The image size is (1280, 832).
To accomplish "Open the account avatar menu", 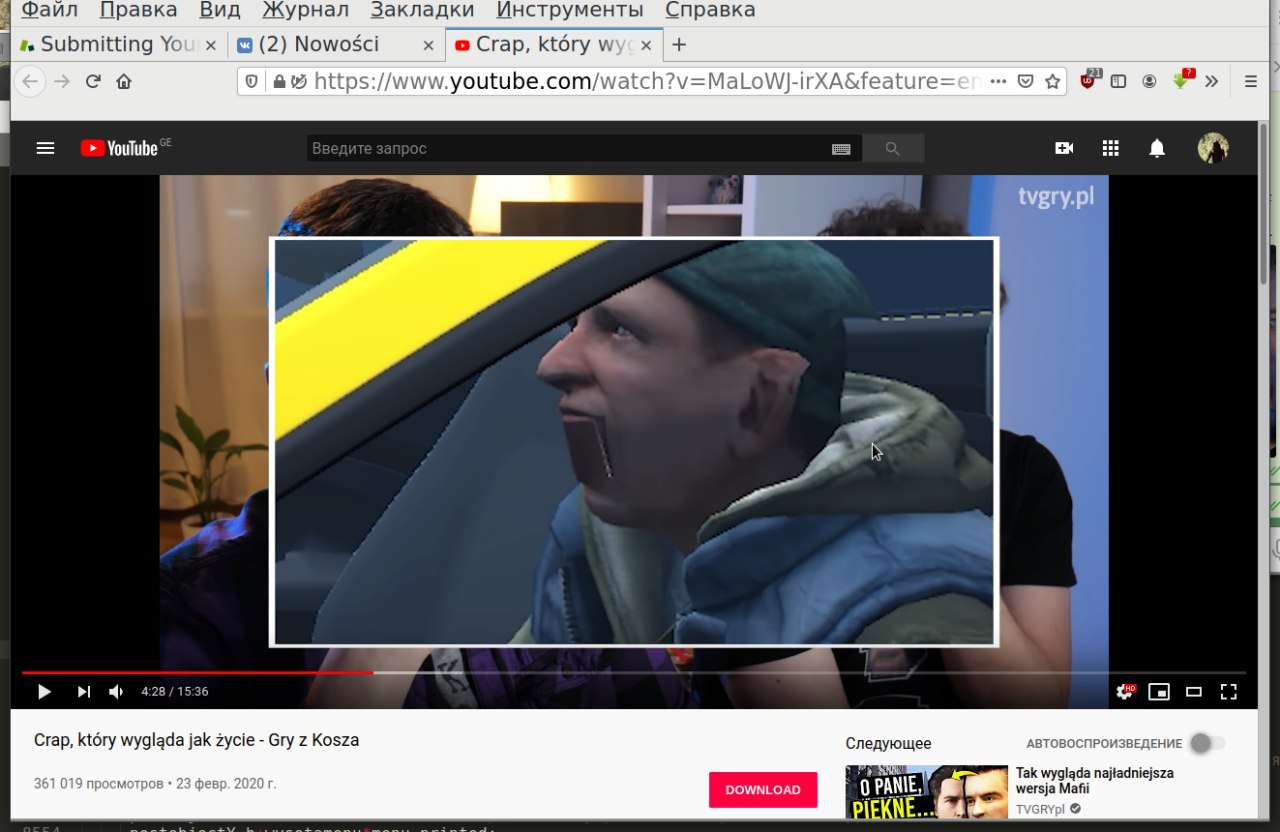I will point(1213,148).
